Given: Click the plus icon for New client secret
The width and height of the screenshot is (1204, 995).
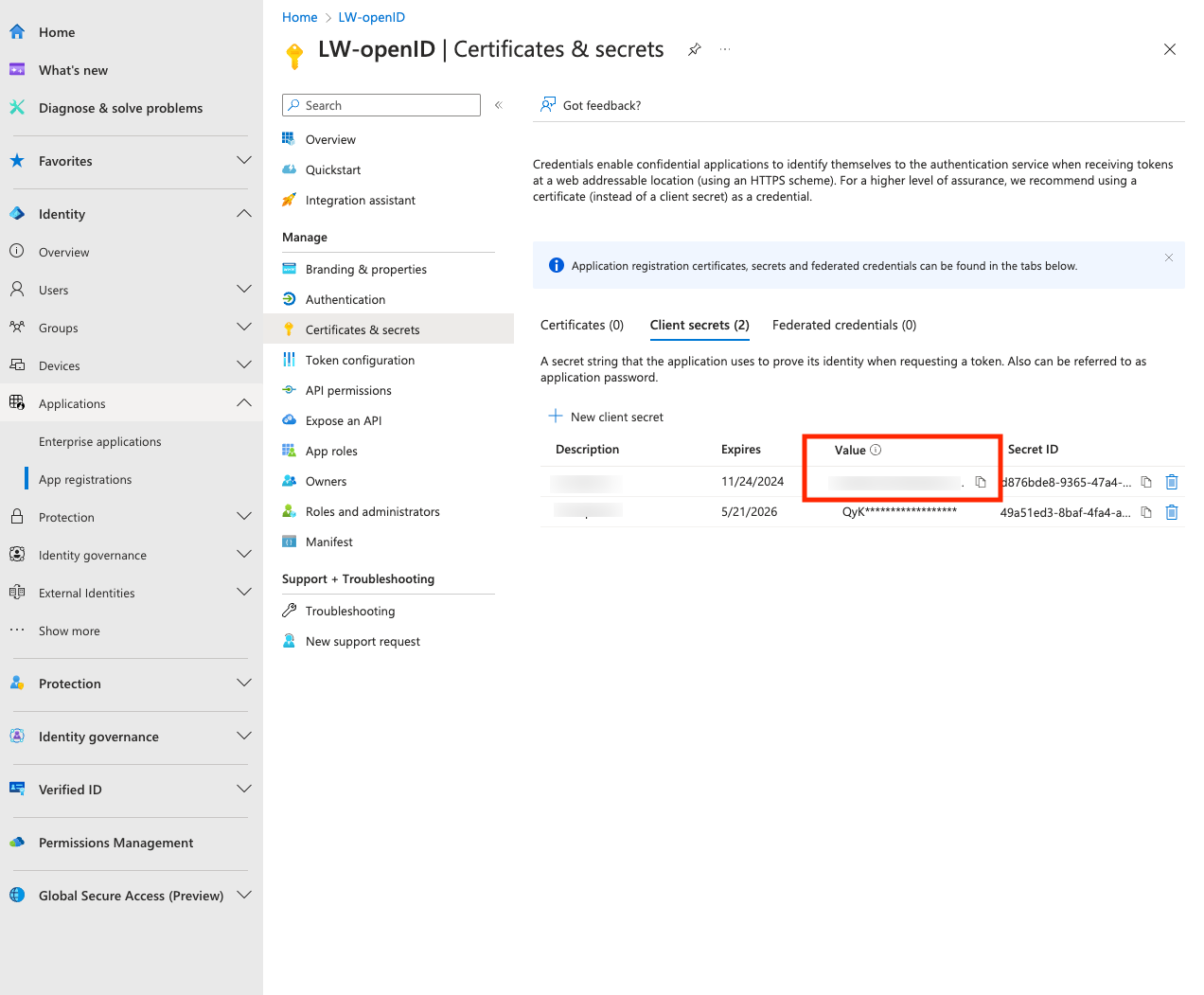Looking at the screenshot, I should tap(556, 417).
